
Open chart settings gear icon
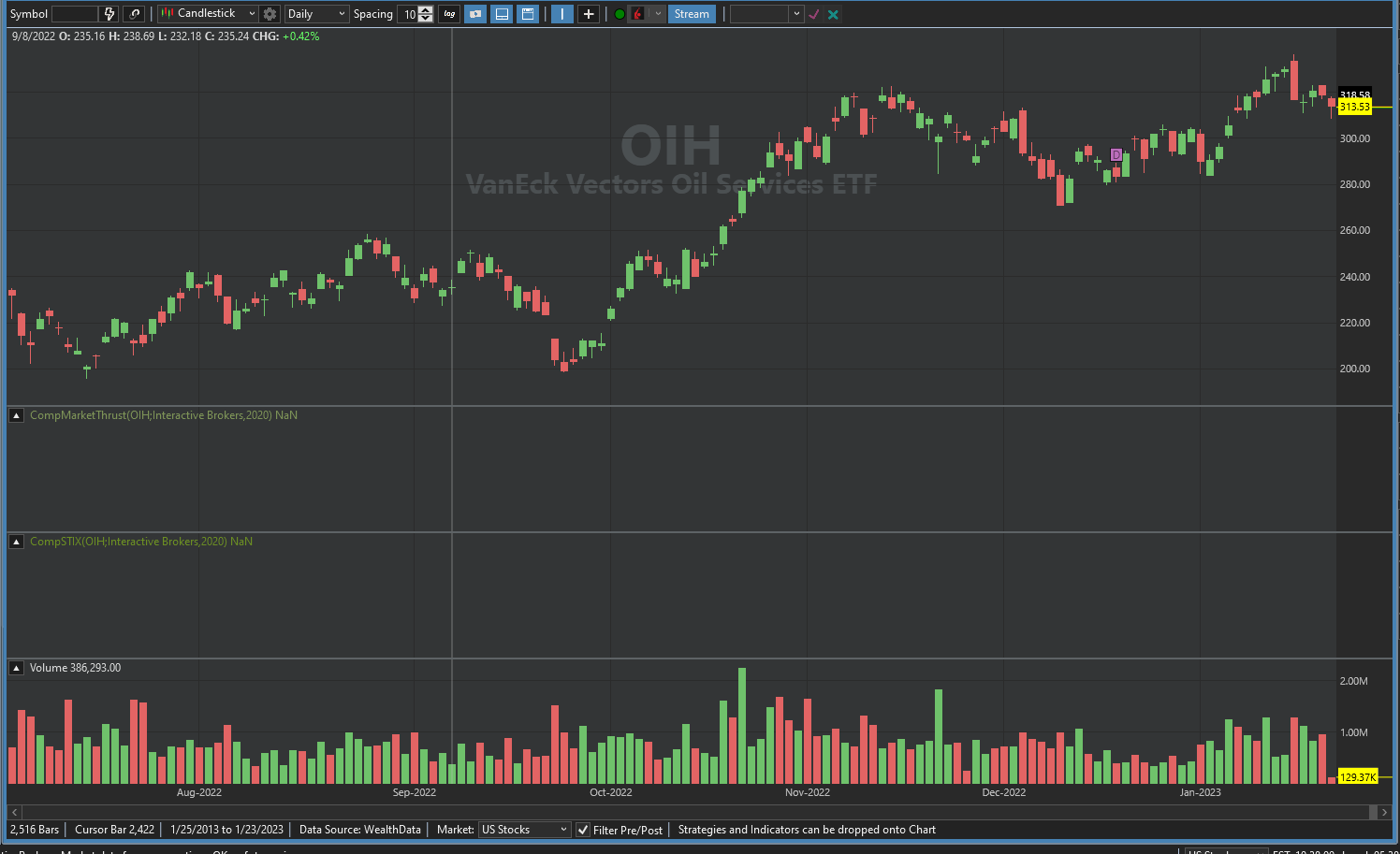click(270, 14)
